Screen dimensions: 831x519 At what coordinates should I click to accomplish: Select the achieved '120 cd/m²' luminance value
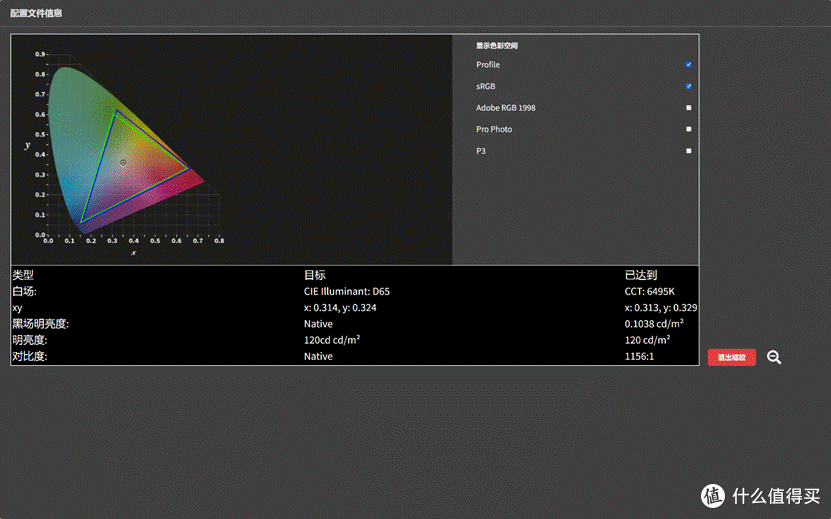[x=647, y=340]
